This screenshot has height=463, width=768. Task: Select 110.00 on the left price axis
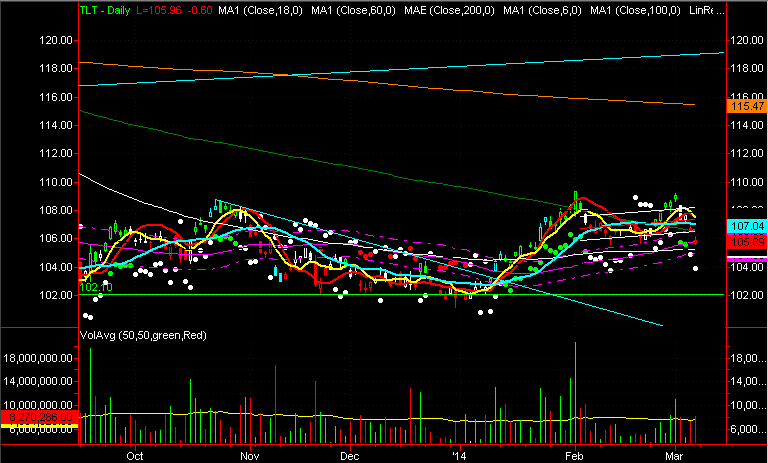(56, 182)
